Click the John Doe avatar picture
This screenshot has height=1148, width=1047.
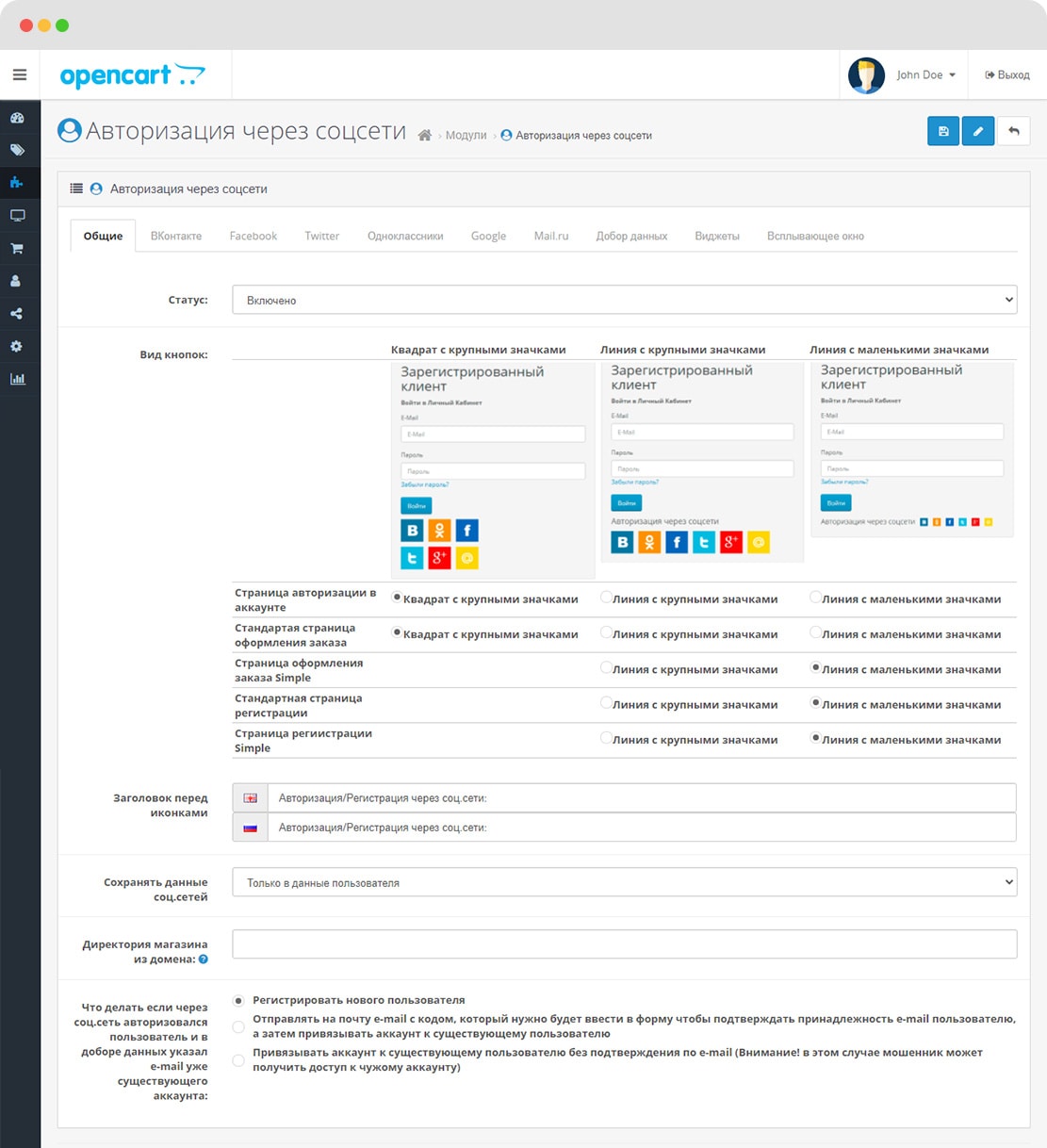coord(866,75)
